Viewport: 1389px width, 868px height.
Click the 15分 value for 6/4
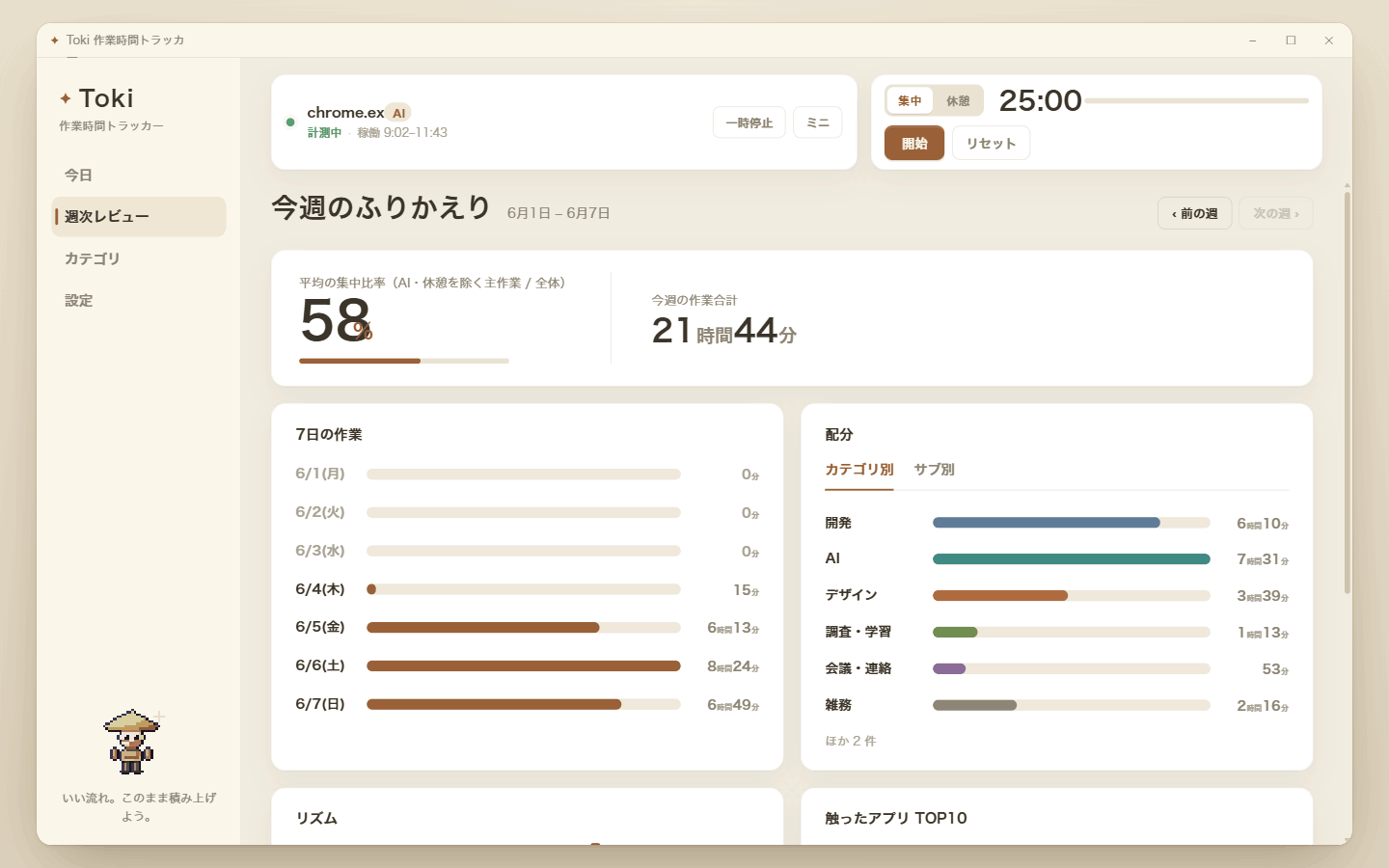(747, 590)
